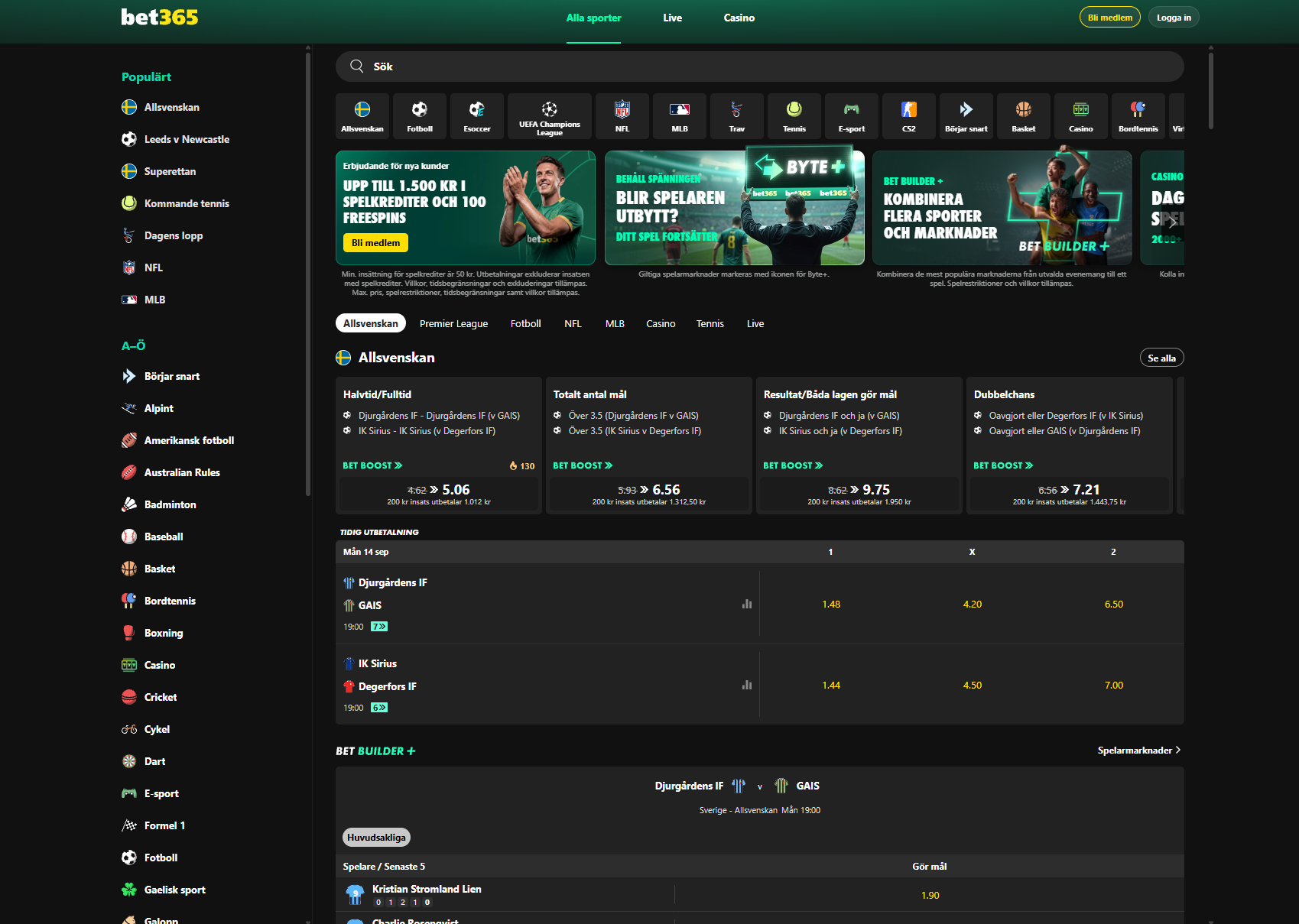Open Cricket in the sidebar
This screenshot has height=924, width=1299.
(x=161, y=697)
